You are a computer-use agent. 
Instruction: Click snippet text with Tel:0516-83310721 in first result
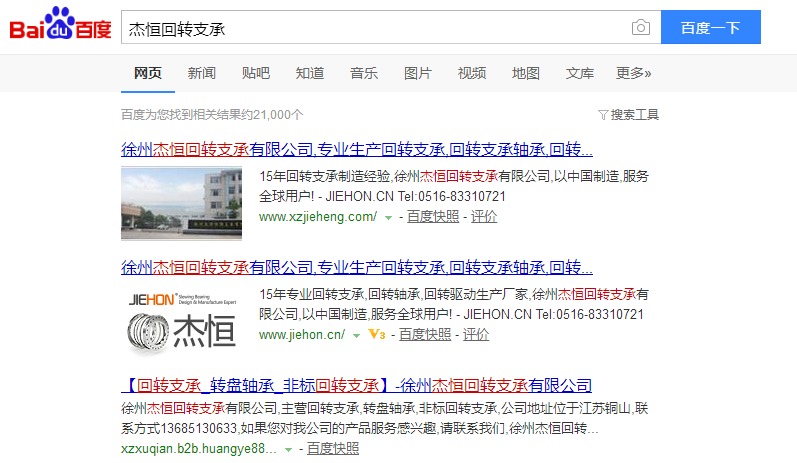pyautogui.click(x=453, y=187)
